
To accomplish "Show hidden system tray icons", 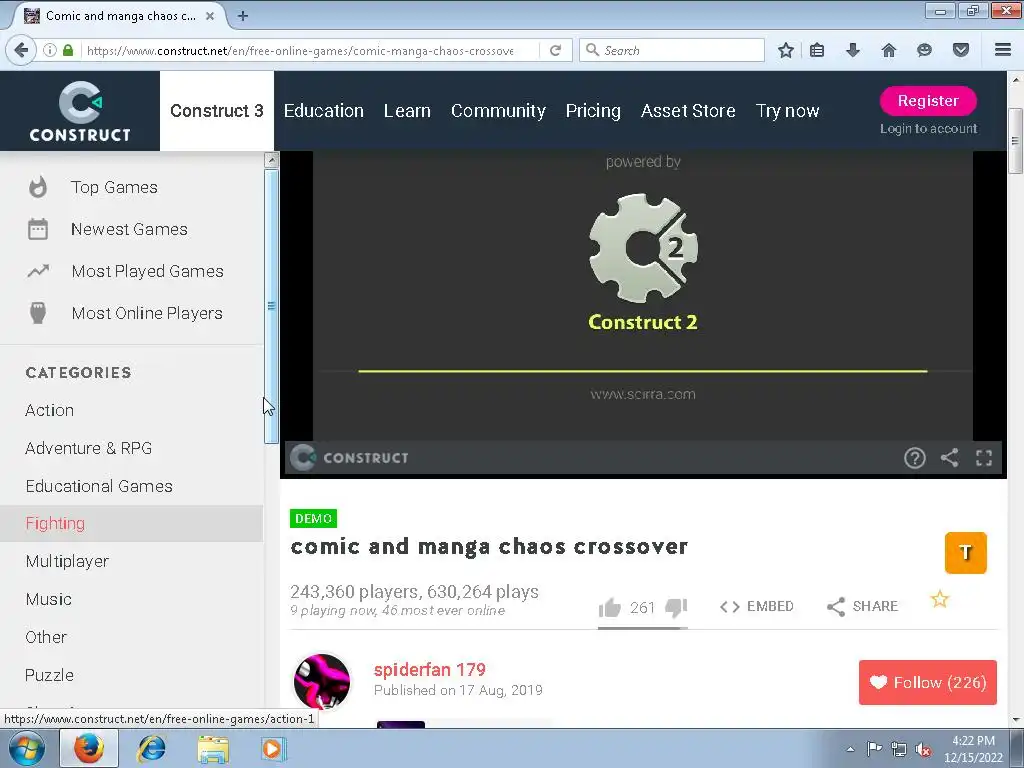I will click(x=850, y=749).
